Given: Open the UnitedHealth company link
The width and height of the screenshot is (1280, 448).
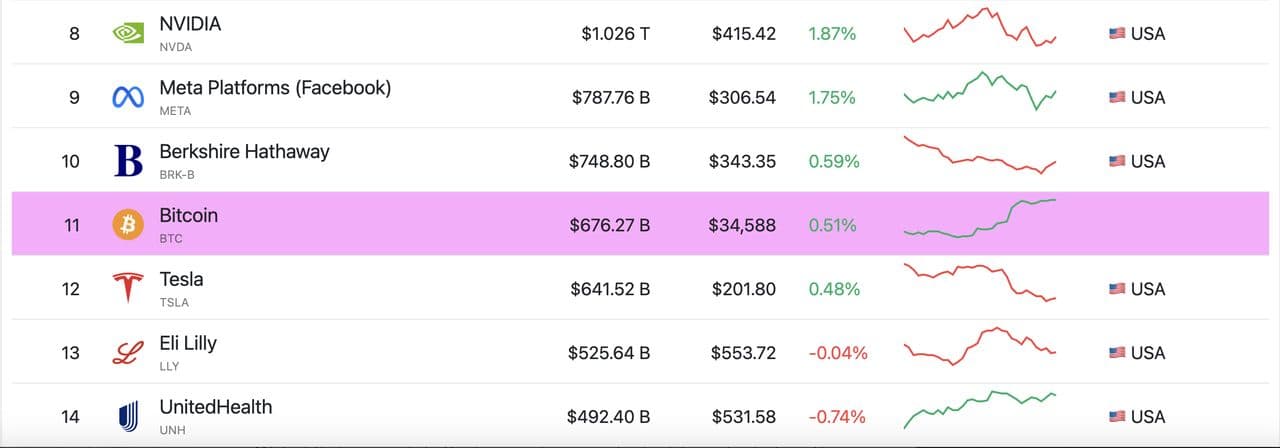Looking at the screenshot, I should pyautogui.click(x=215, y=407).
